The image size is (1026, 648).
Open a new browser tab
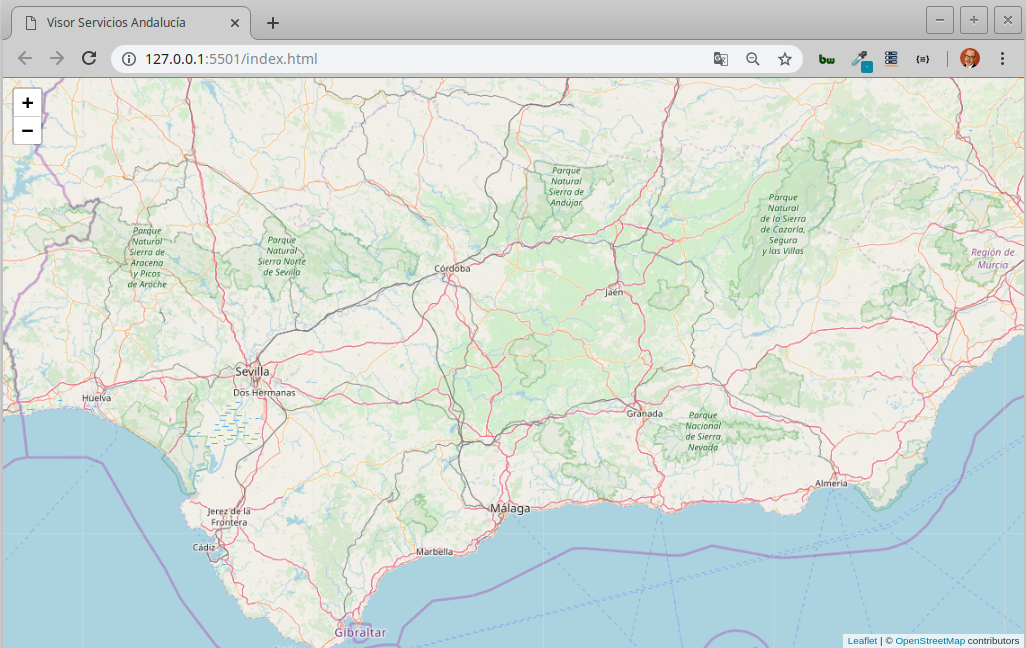tap(273, 23)
